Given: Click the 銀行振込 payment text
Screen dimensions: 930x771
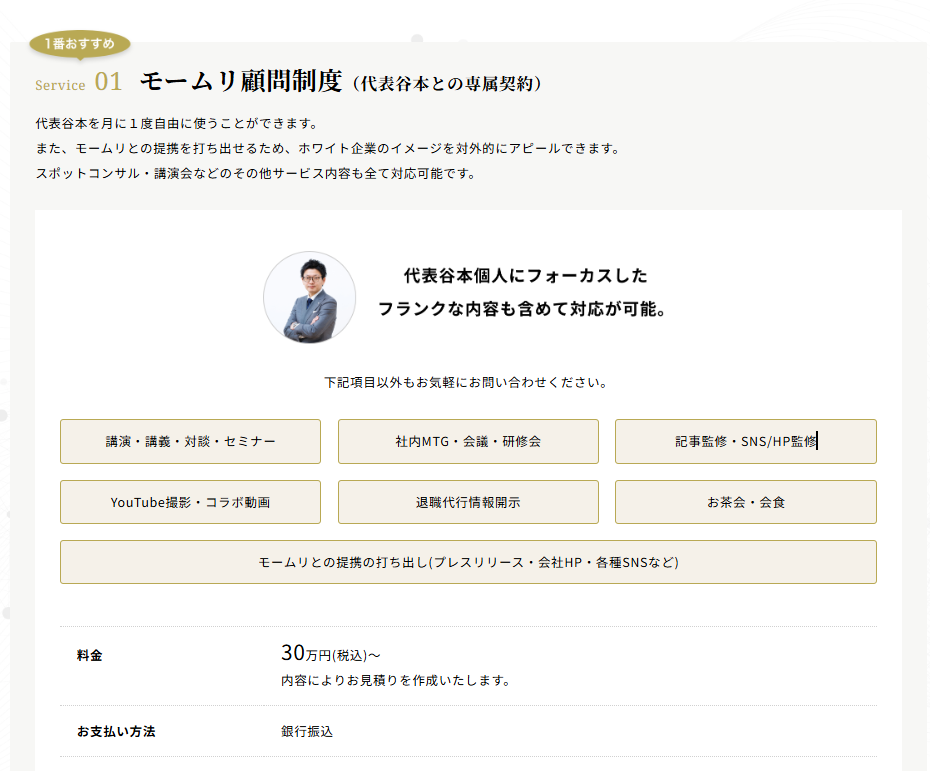Looking at the screenshot, I should (307, 731).
